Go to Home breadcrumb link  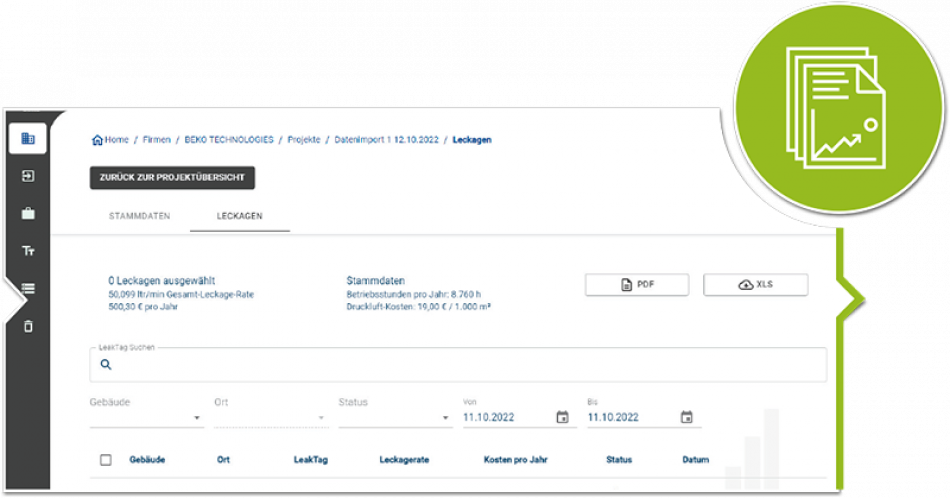tap(116, 140)
